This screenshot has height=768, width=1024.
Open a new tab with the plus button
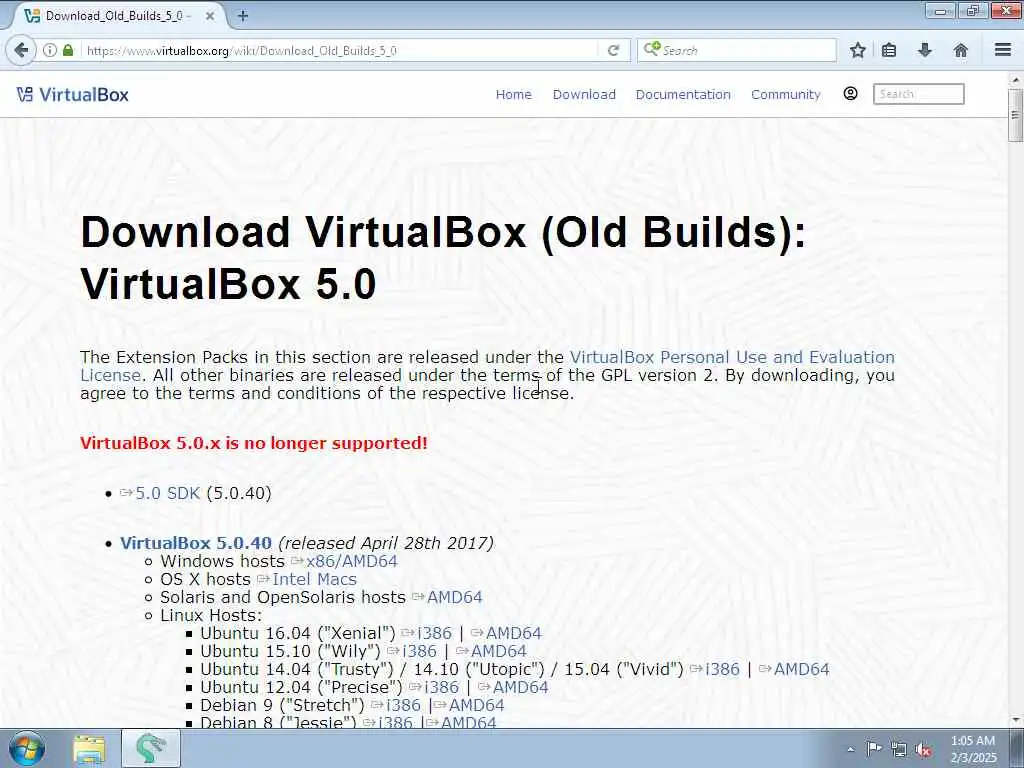(243, 16)
